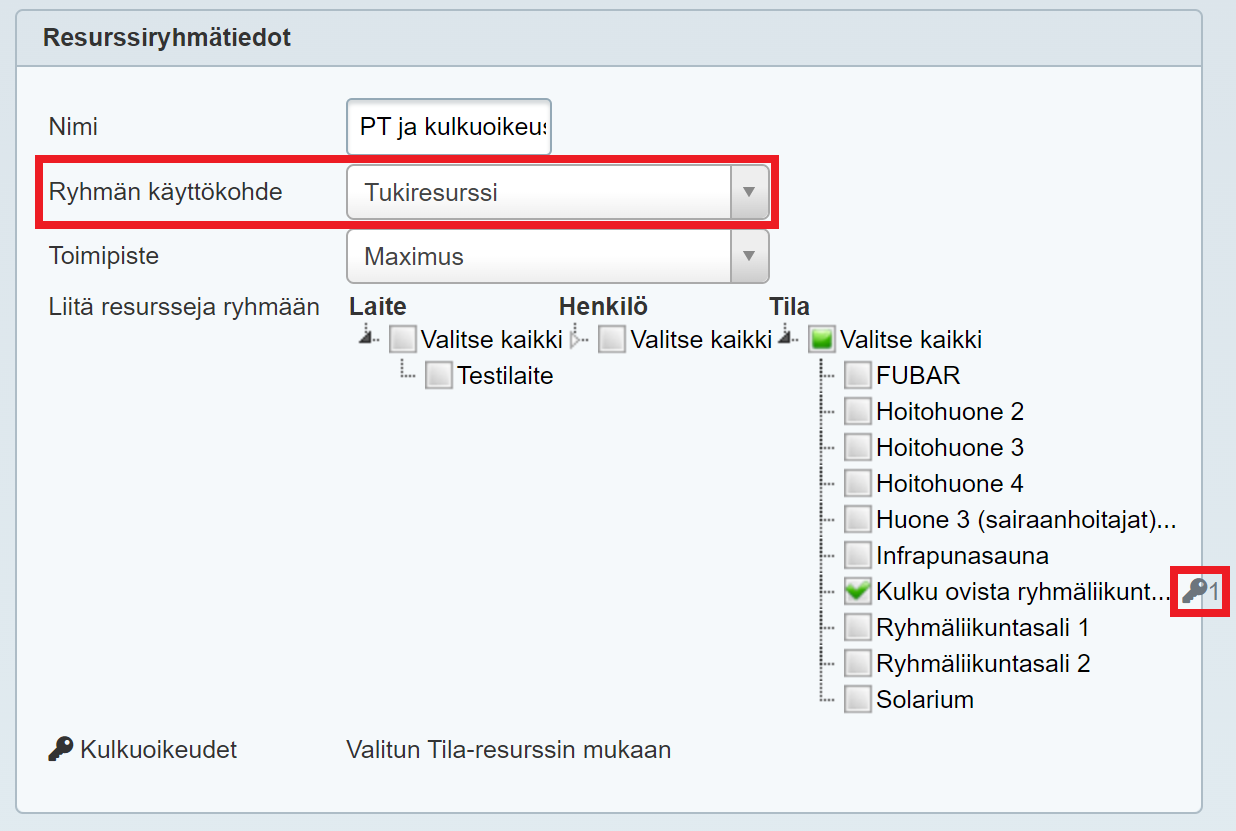Check the FUBAR checkbox
The image size is (1236, 831).
[857, 376]
